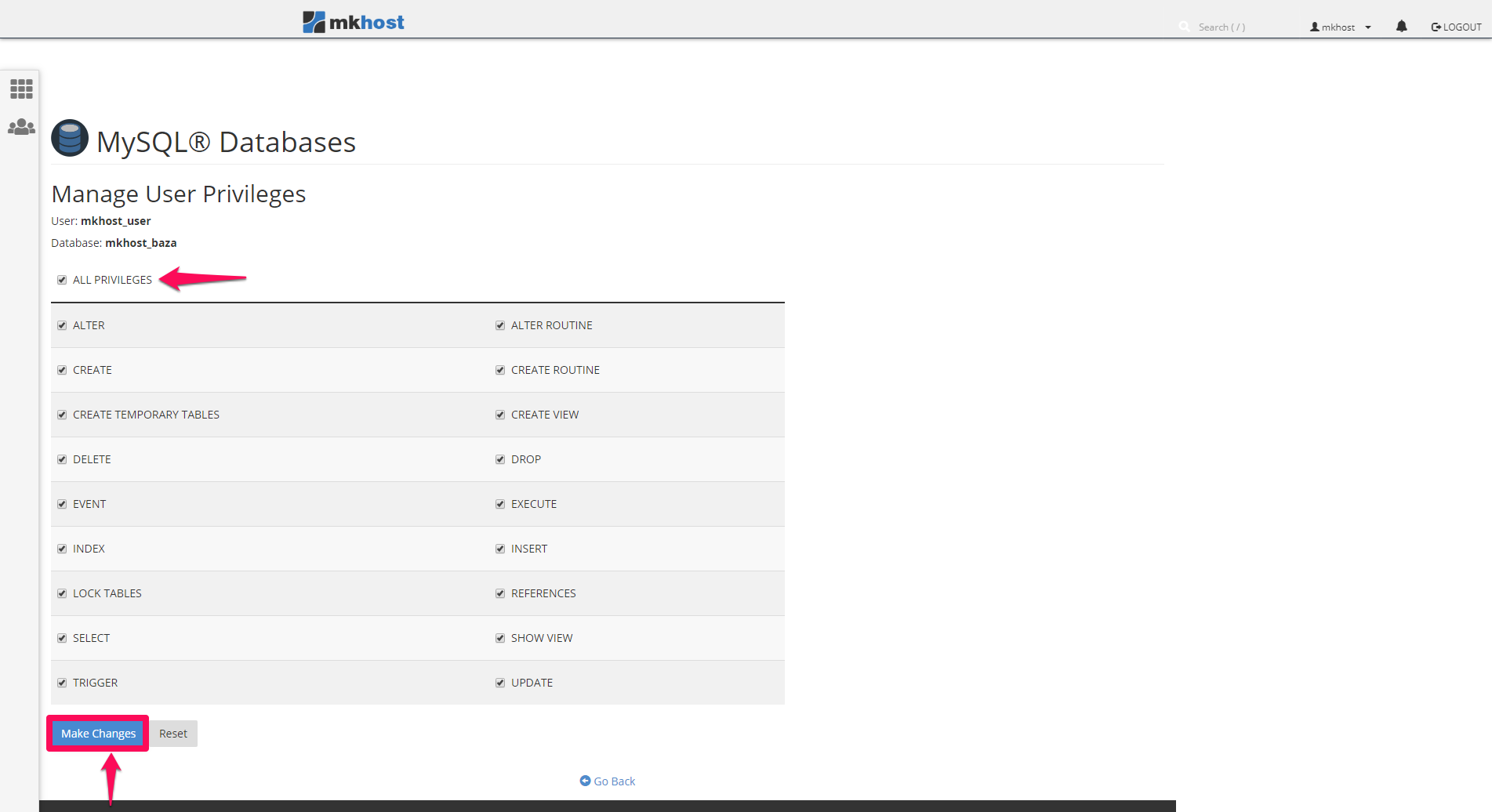Click the MySQL database icon

click(70, 138)
